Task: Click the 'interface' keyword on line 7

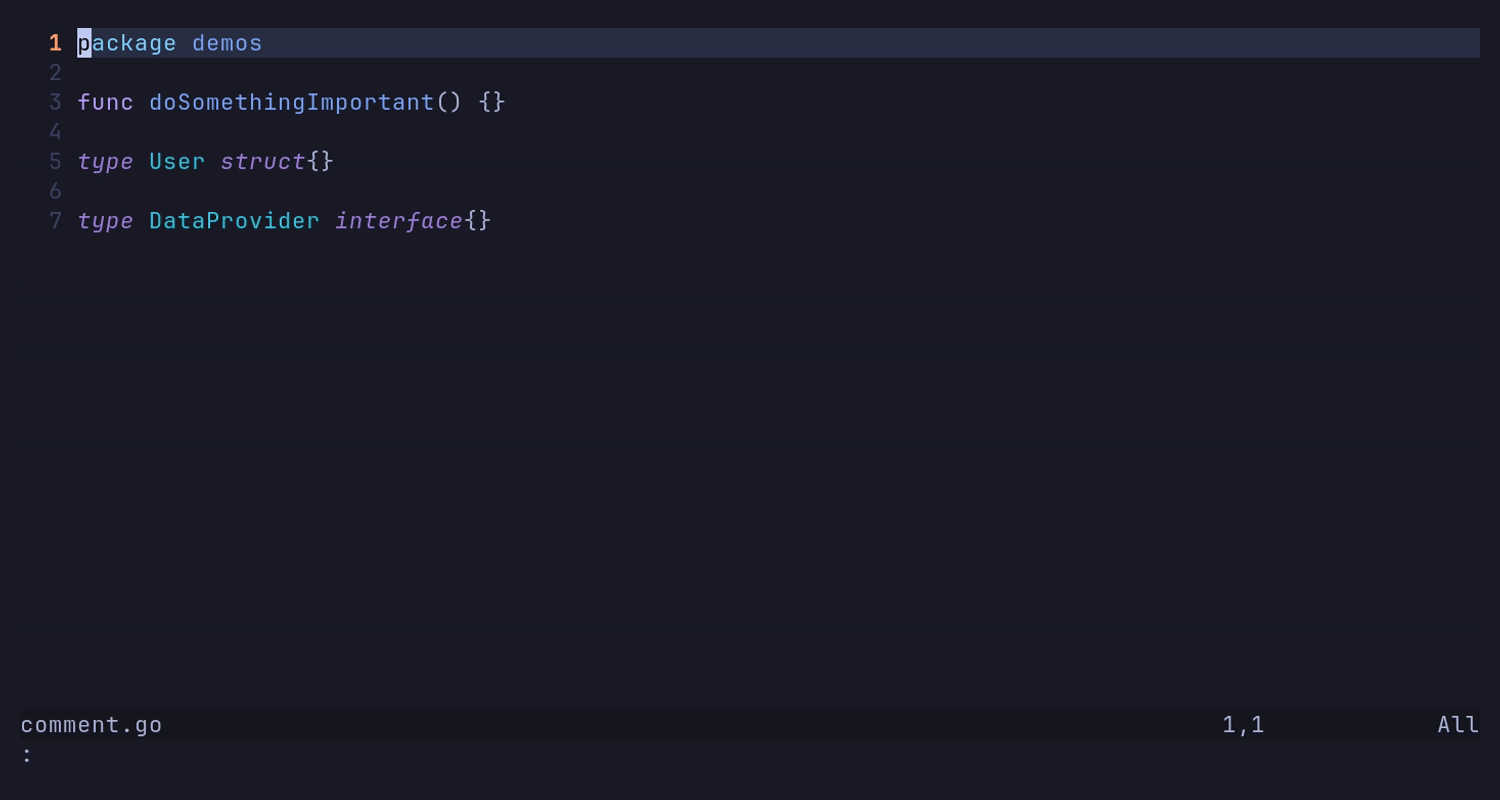Action: tap(399, 220)
